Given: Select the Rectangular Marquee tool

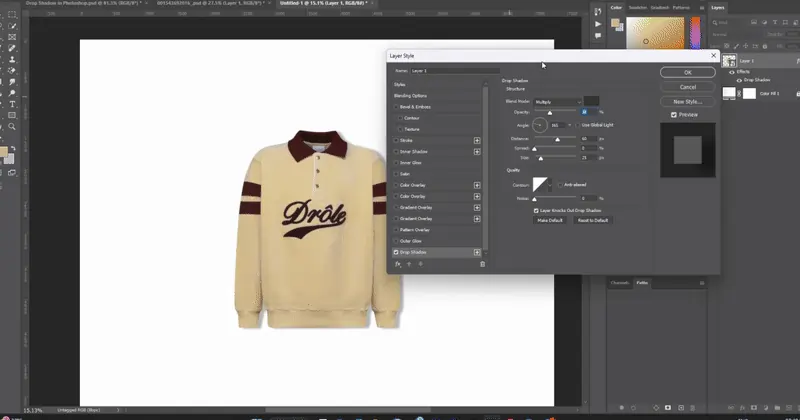Looking at the screenshot, I should tap(12, 15).
